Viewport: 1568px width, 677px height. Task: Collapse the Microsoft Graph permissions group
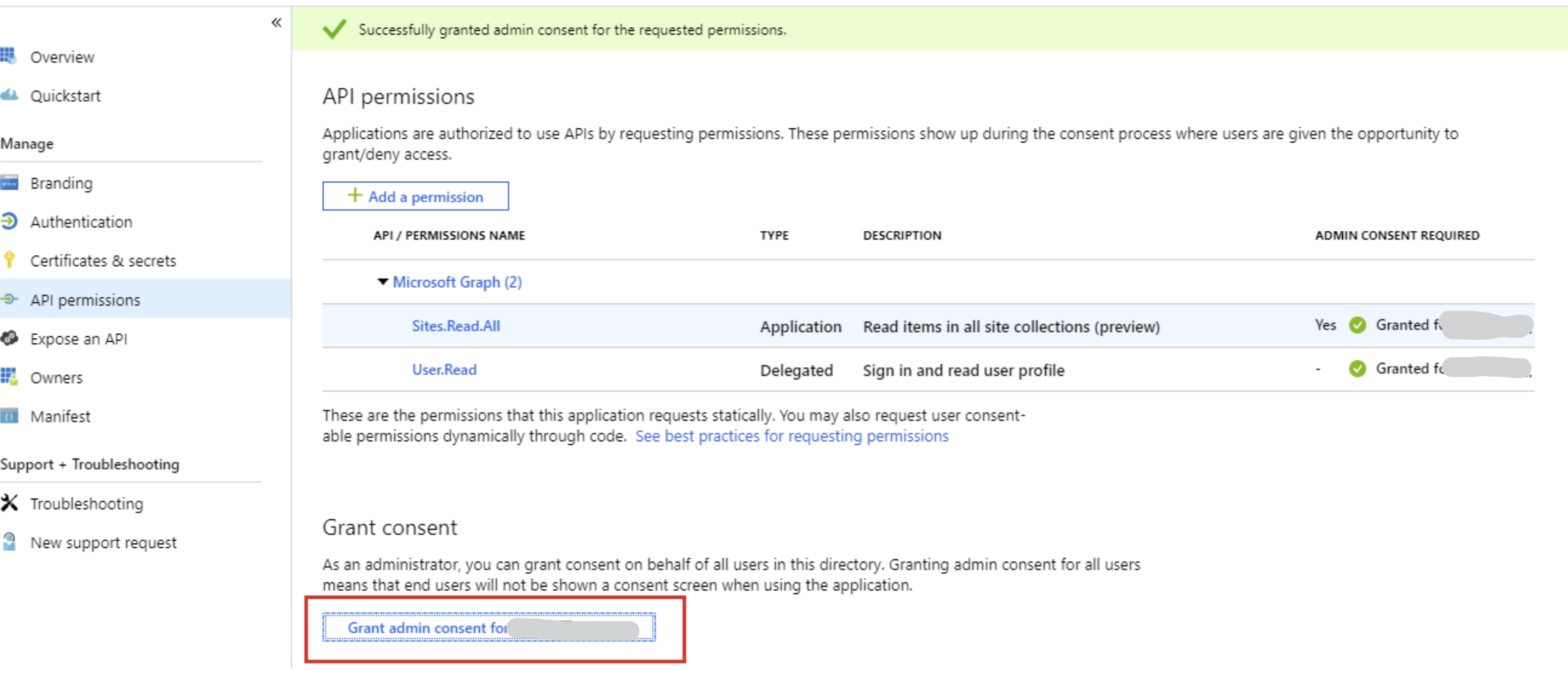click(x=382, y=282)
